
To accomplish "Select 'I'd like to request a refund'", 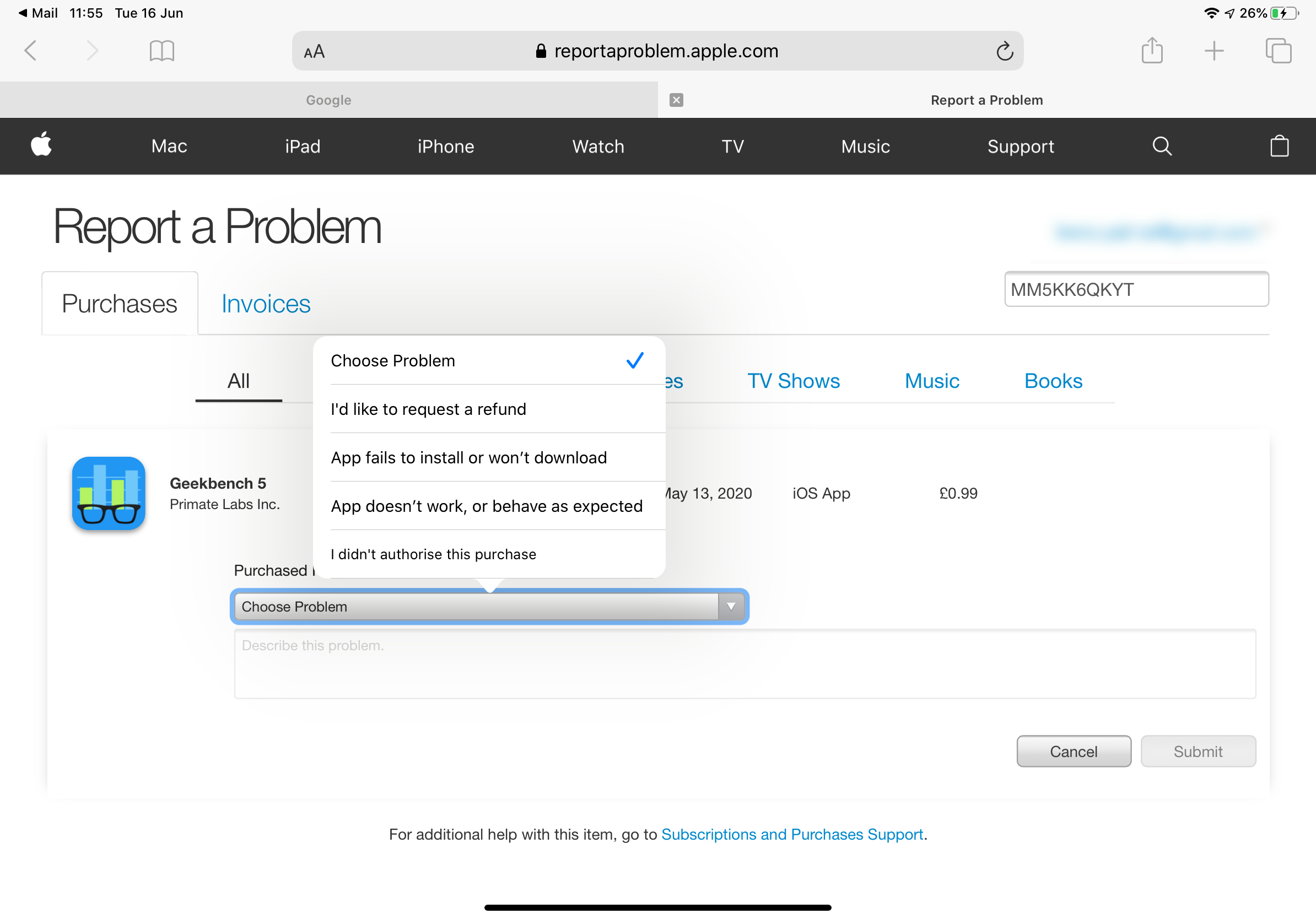I will coord(428,409).
